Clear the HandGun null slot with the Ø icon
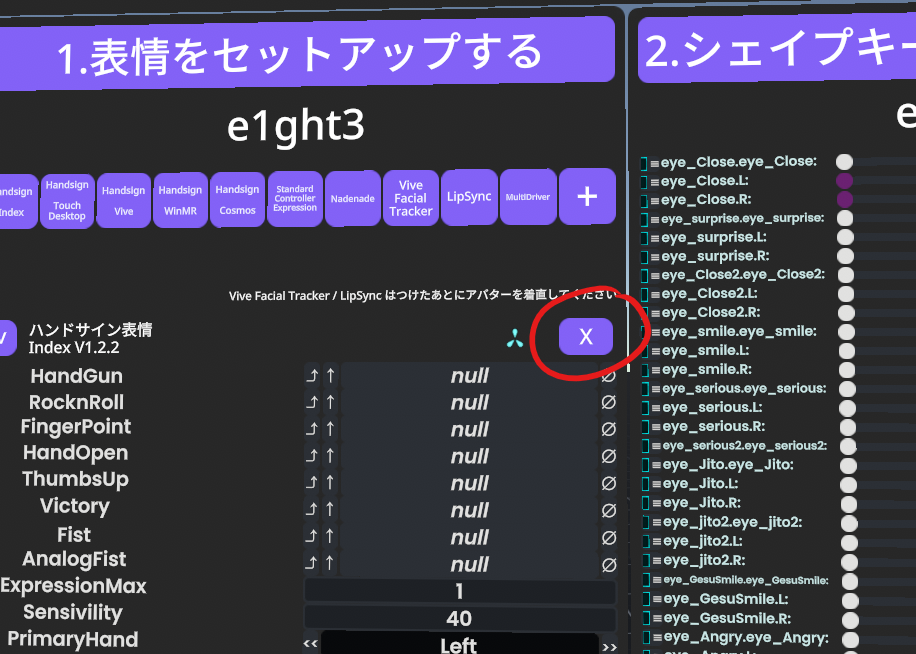Viewport: 916px width, 654px height. coord(609,375)
